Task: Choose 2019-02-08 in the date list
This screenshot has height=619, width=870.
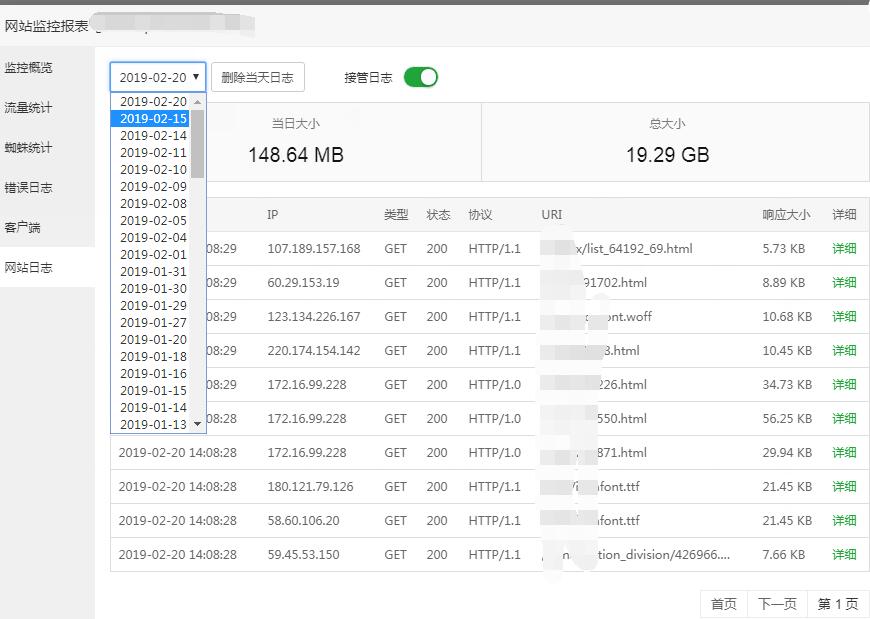Action: pyautogui.click(x=150, y=204)
